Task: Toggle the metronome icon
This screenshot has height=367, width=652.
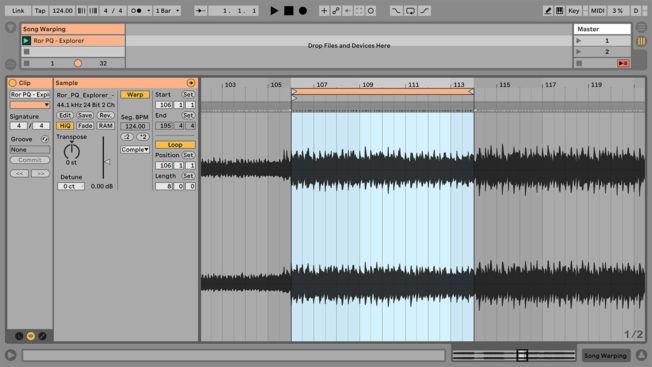Action: pyautogui.click(x=136, y=11)
